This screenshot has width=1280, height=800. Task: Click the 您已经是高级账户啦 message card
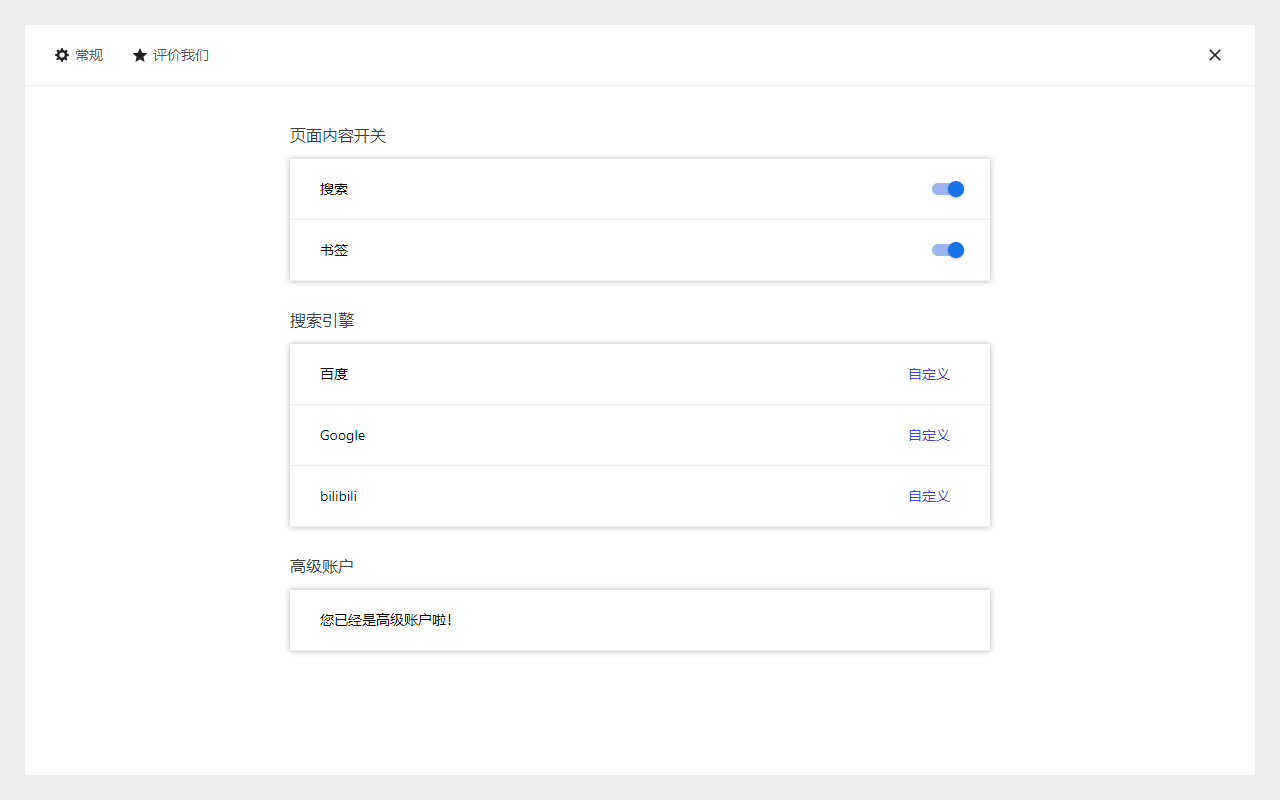coord(640,620)
